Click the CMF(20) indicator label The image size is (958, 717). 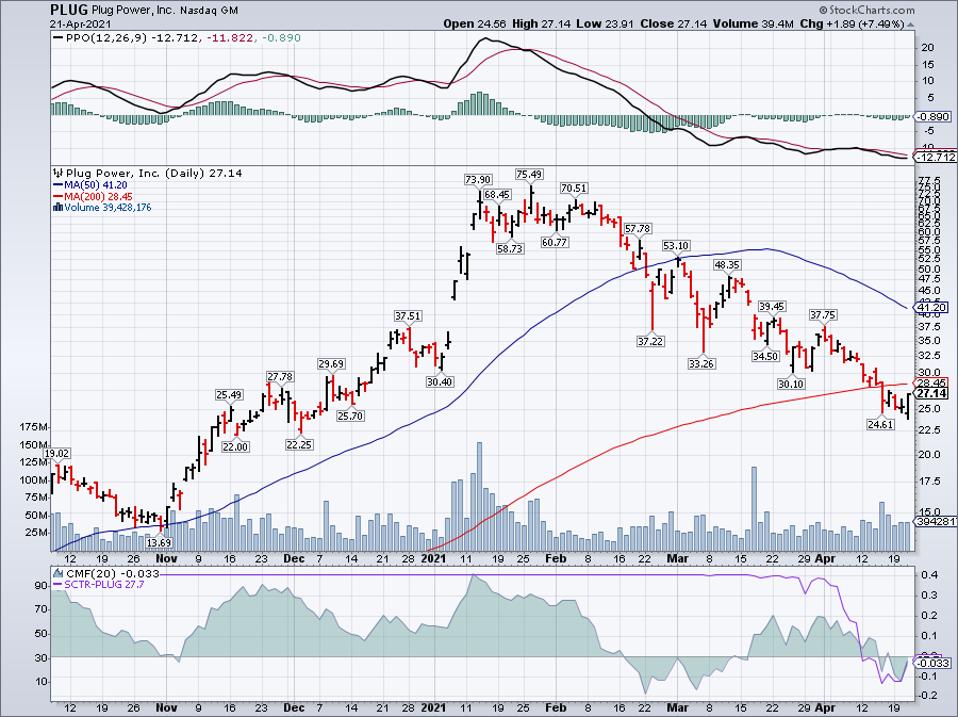[112, 573]
